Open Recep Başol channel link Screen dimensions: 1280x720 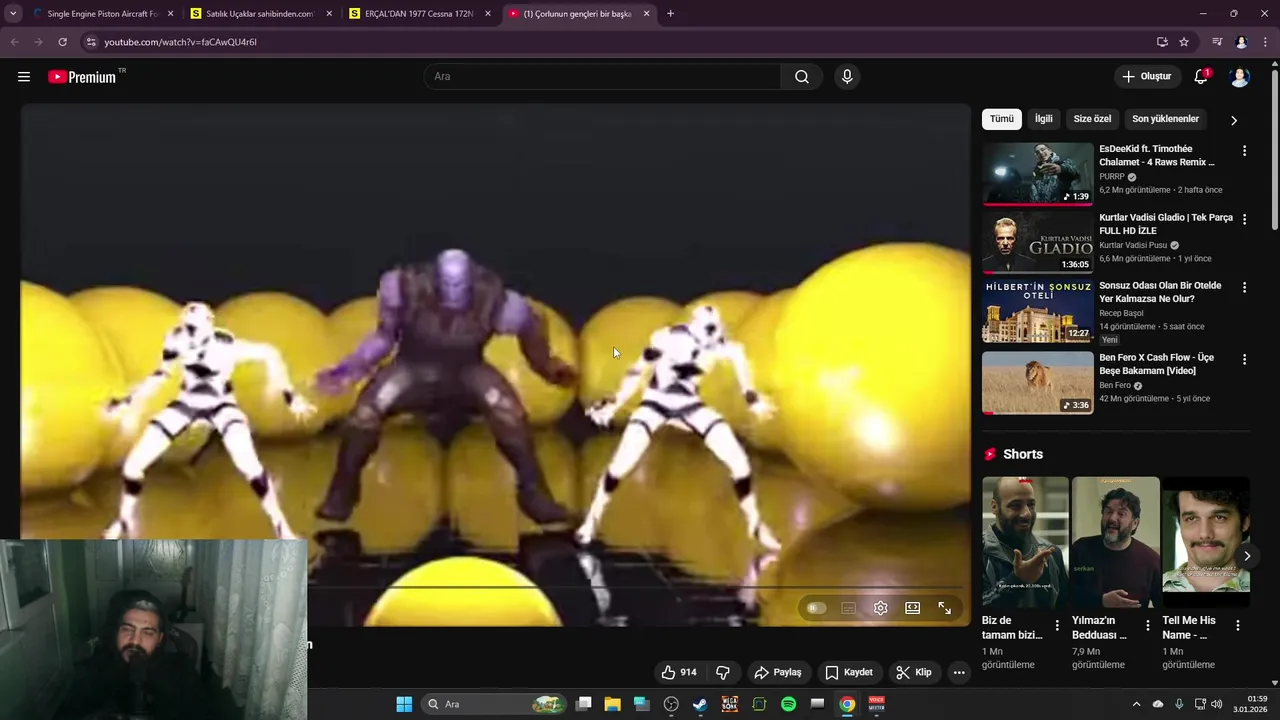[x=1121, y=313]
